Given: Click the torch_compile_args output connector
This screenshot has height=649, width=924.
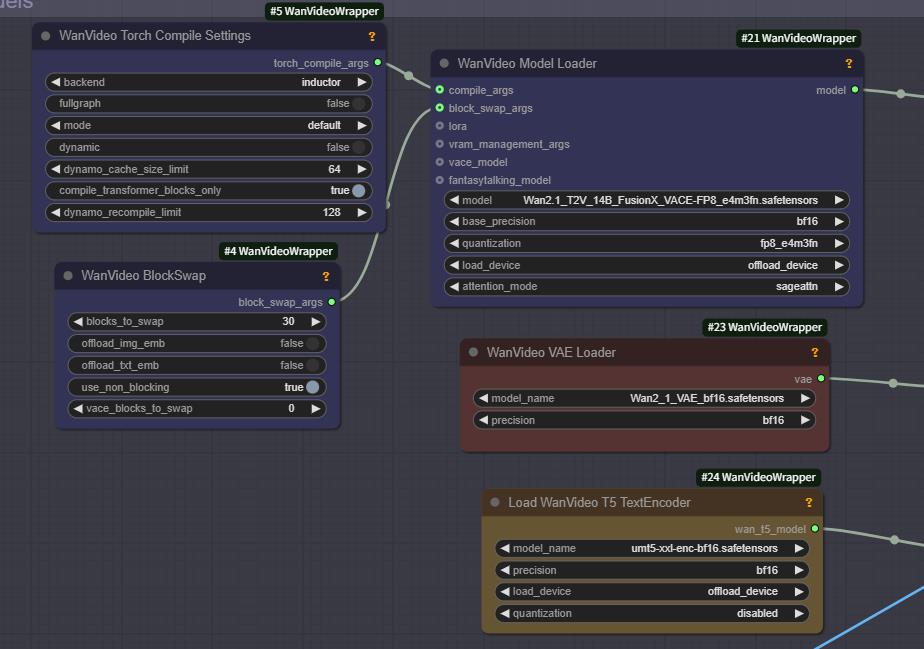Looking at the screenshot, I should click(x=378, y=62).
